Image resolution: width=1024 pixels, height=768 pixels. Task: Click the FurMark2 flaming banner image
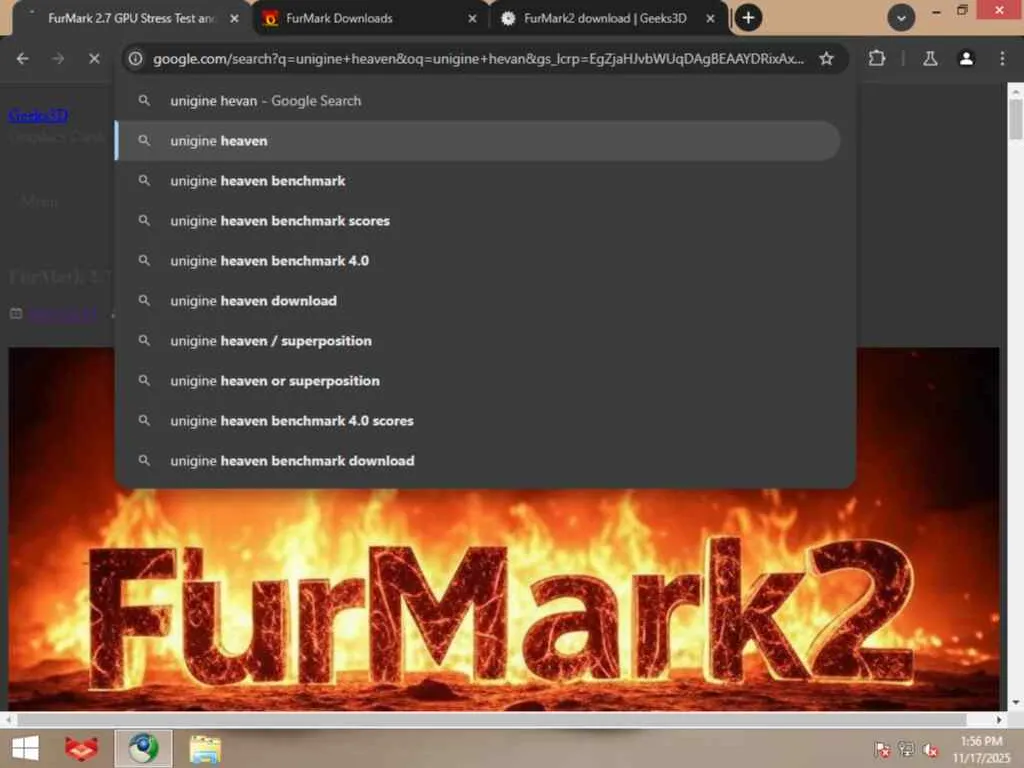pos(504,598)
